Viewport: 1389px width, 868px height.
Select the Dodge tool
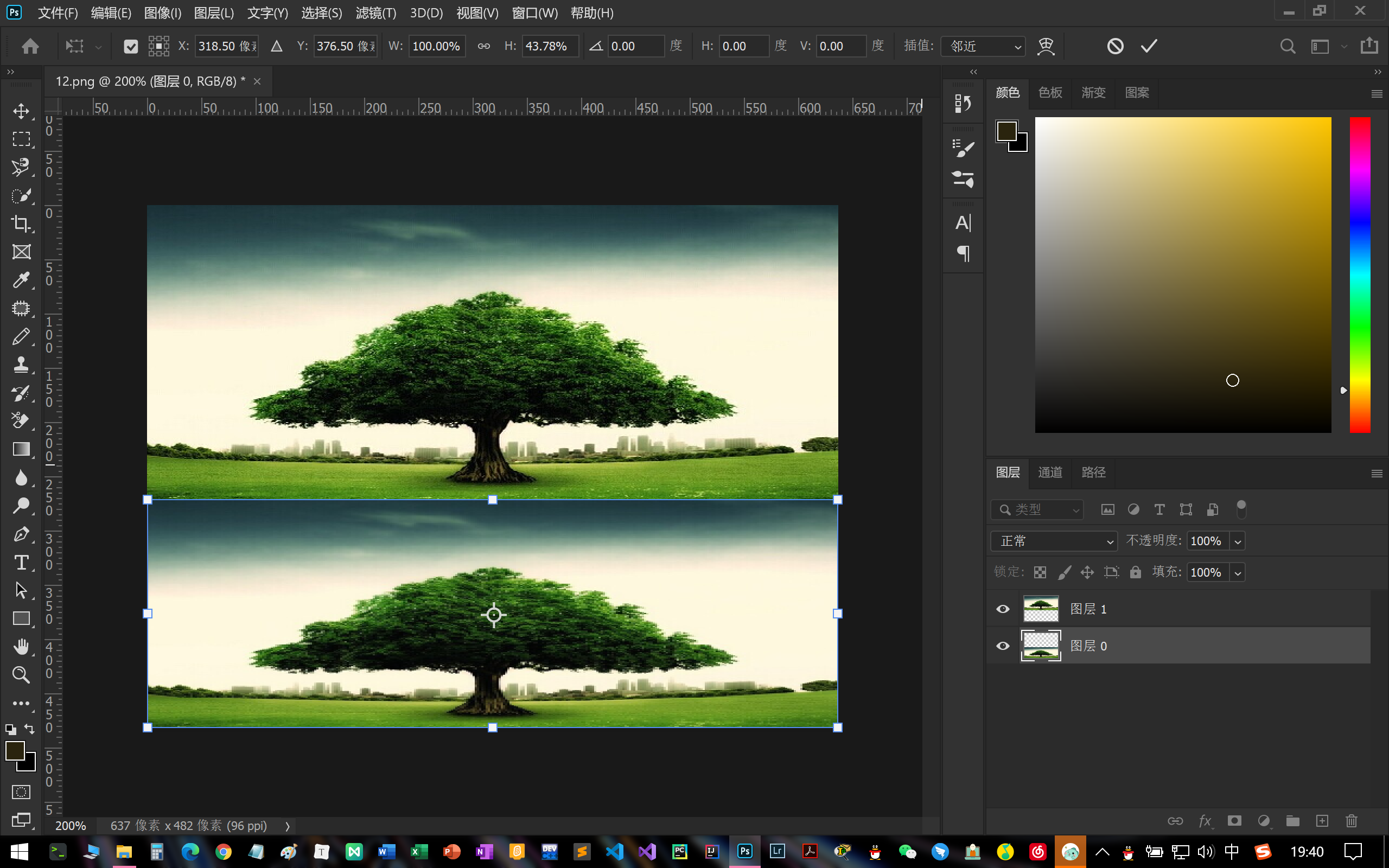point(21,505)
